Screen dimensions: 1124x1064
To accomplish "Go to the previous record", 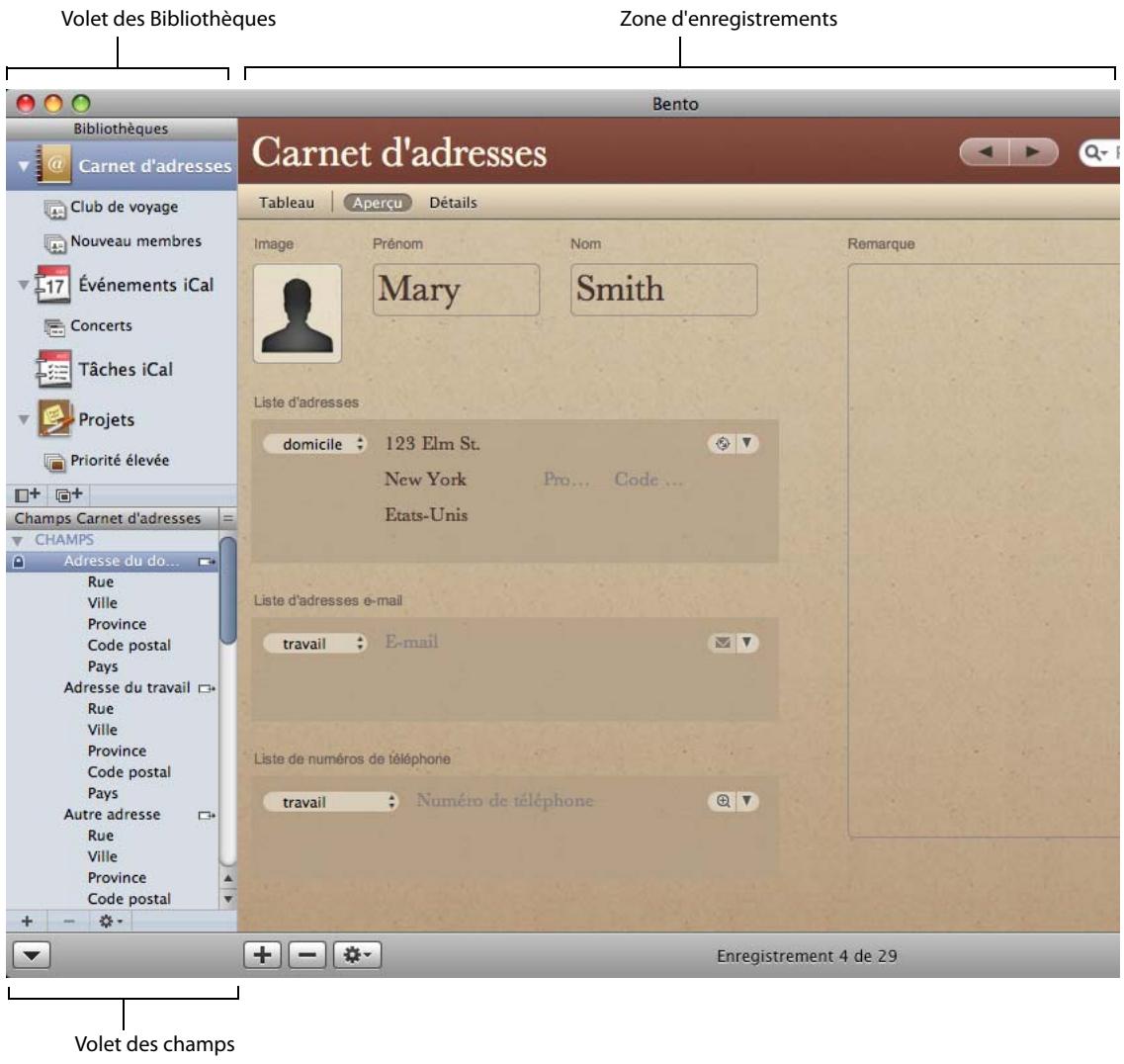I will [985, 152].
